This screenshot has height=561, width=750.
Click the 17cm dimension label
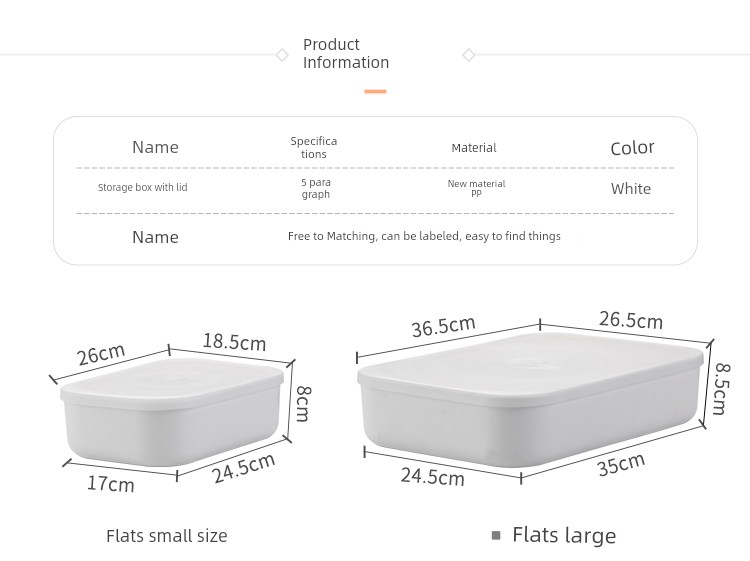pyautogui.click(x=110, y=484)
